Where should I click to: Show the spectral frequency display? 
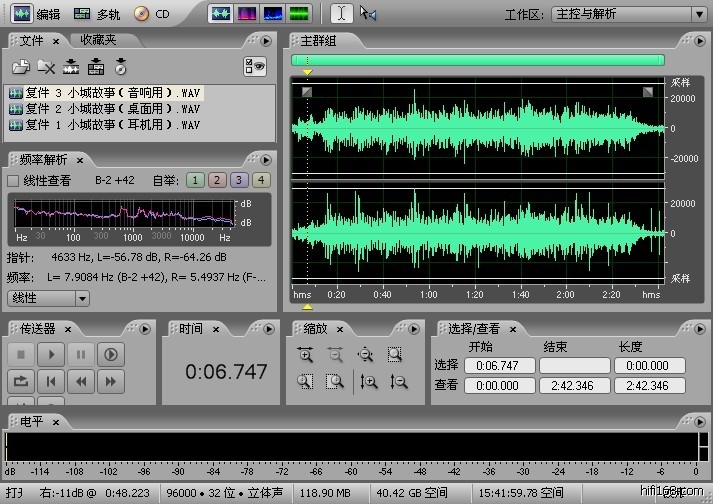(x=247, y=14)
